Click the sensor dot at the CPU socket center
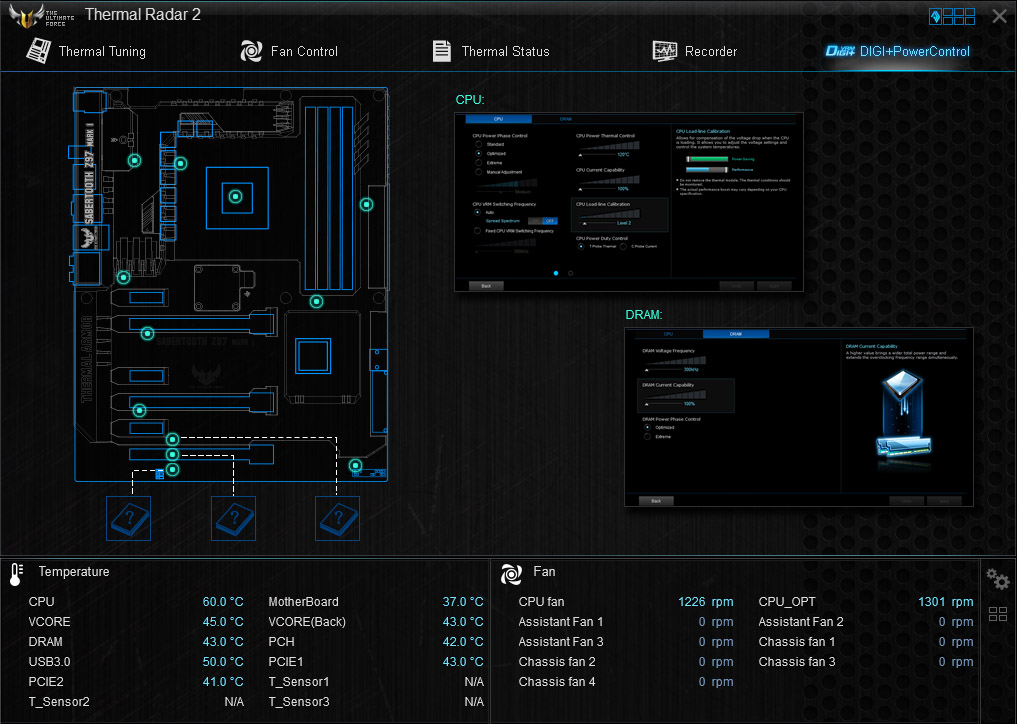 coord(236,196)
